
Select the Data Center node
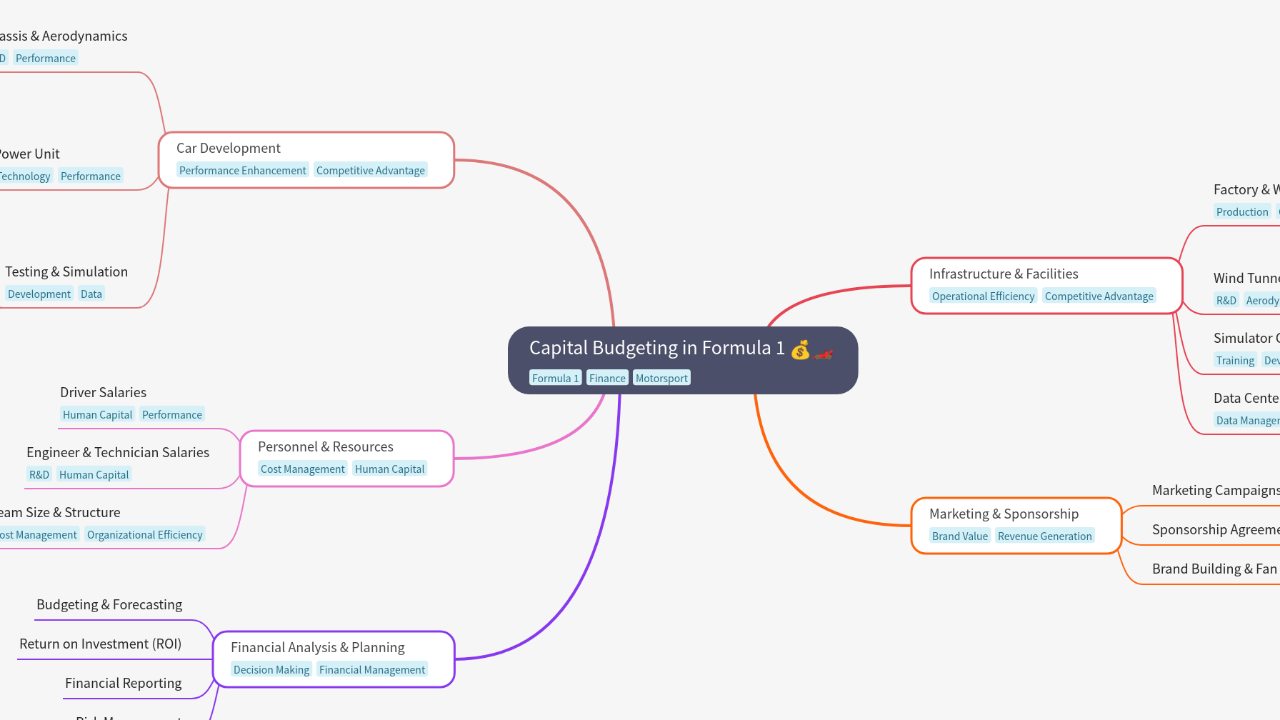(1246, 399)
